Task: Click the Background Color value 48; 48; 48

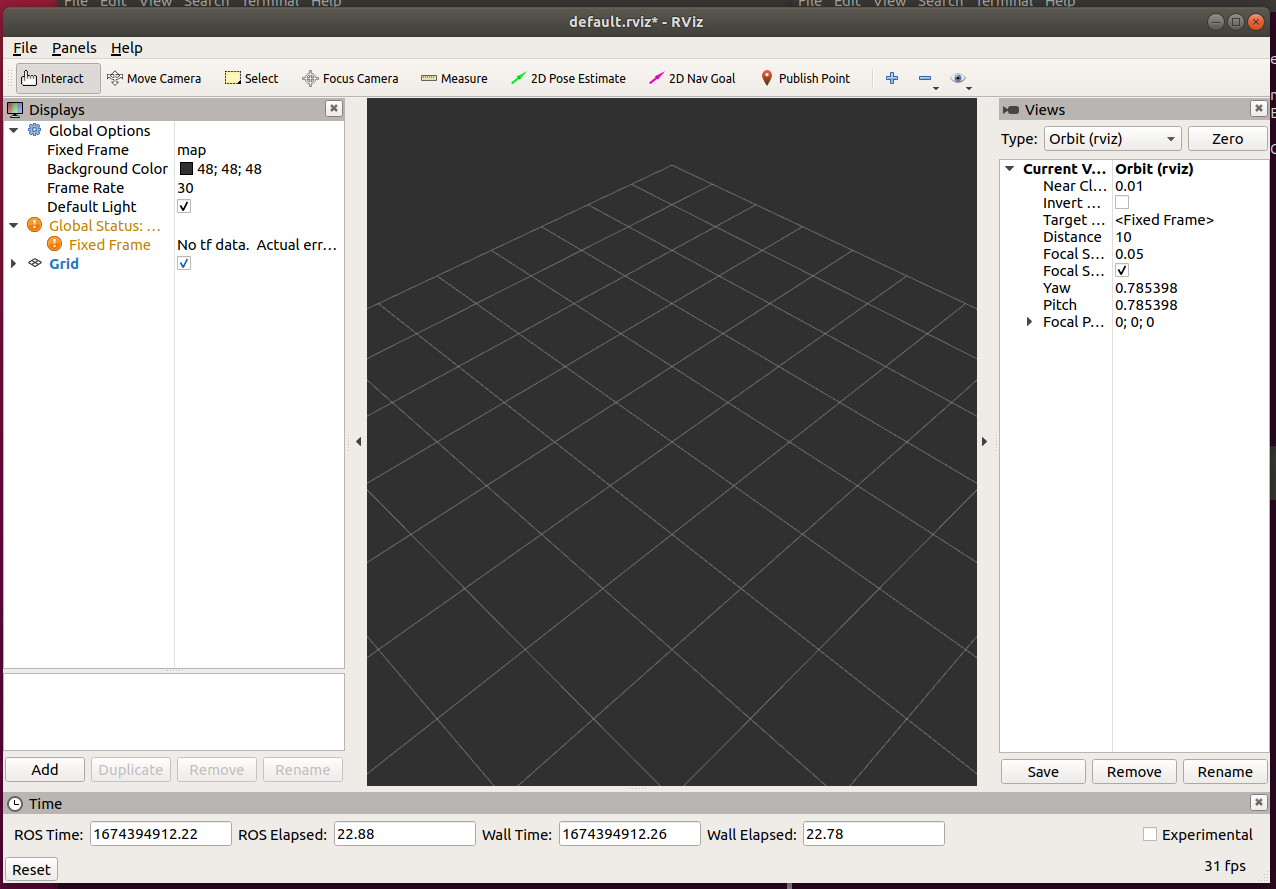Action: pos(229,169)
